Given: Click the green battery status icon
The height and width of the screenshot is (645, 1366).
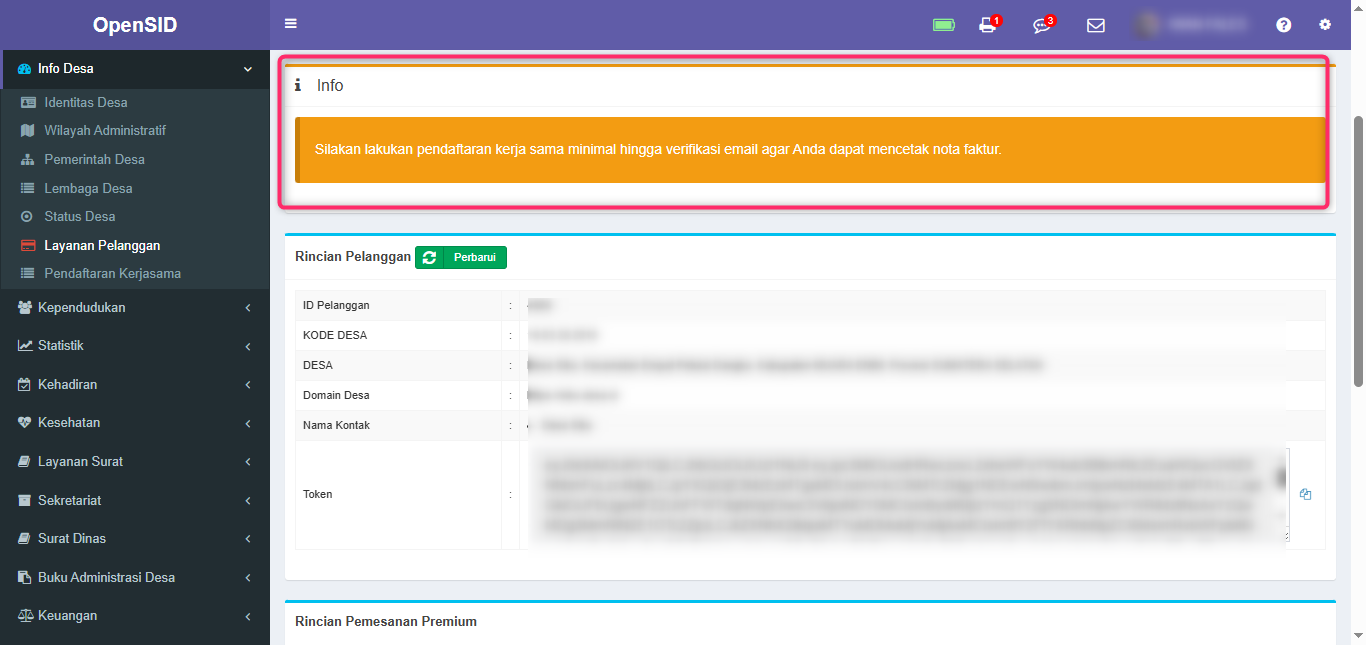Looking at the screenshot, I should coord(944,25).
